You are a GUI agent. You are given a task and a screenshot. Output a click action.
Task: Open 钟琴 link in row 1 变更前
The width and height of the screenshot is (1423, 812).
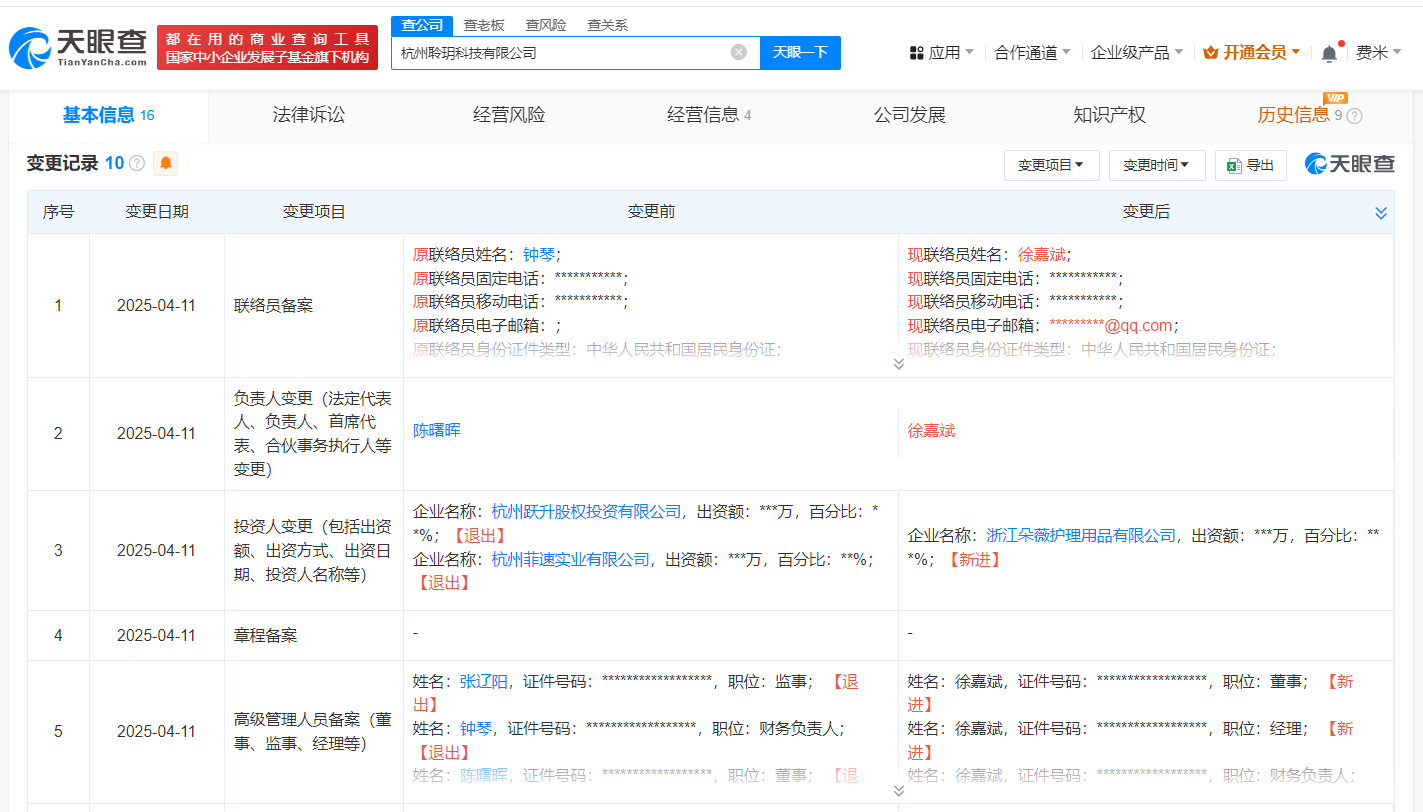click(x=538, y=255)
